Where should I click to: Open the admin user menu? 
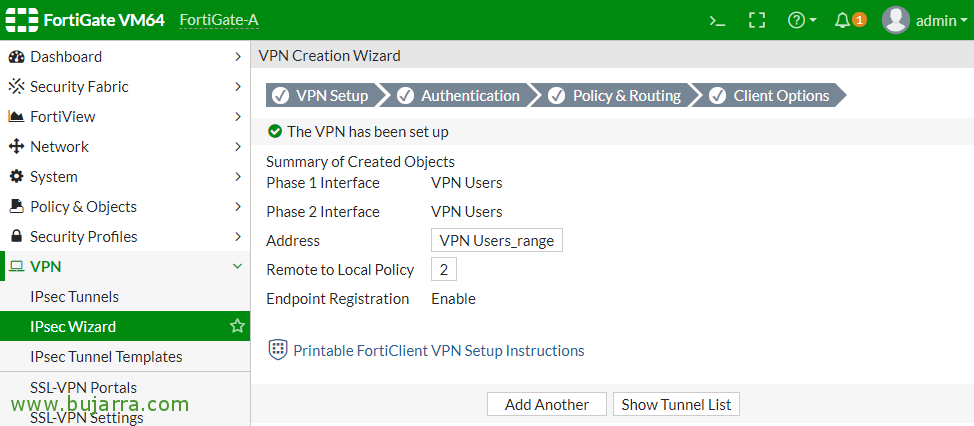(925, 20)
